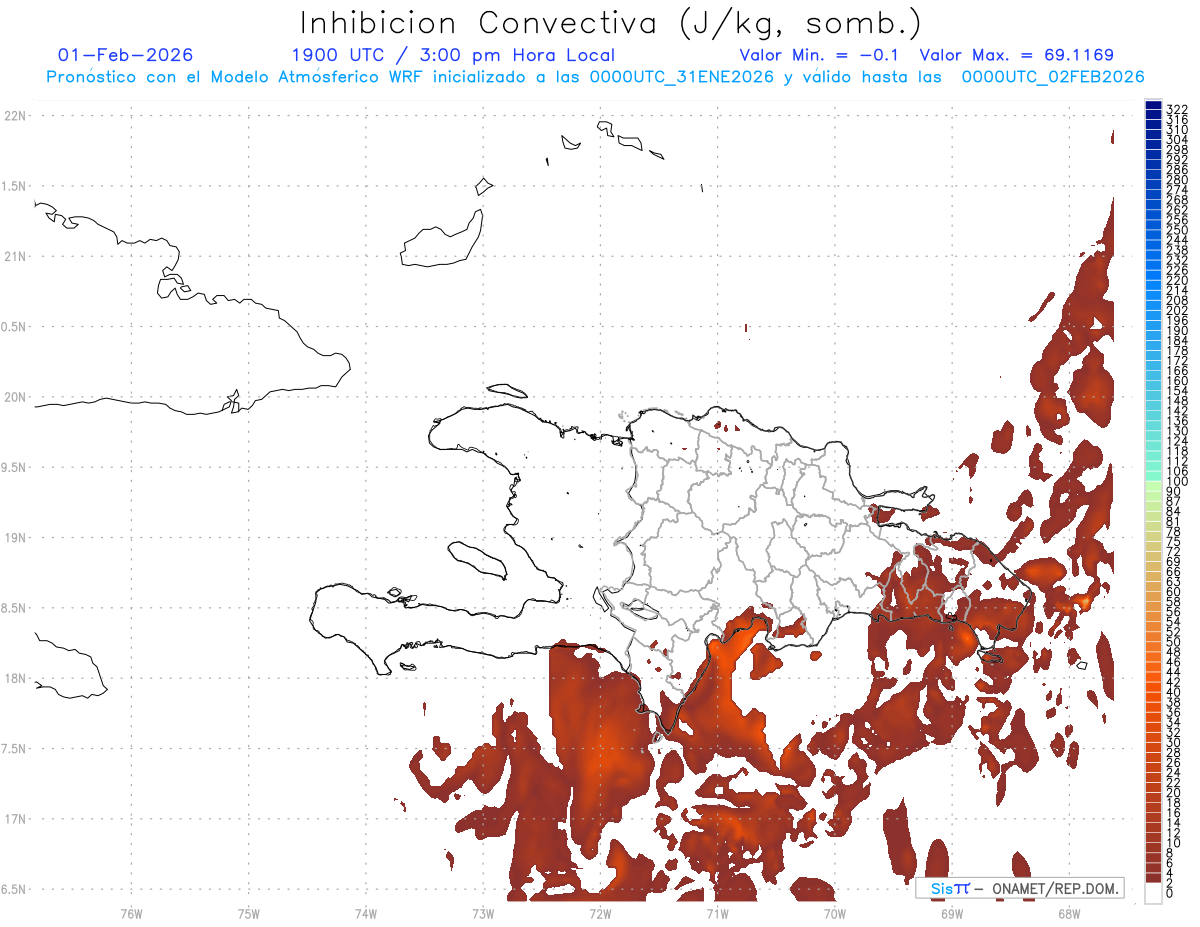Viewport: 1200px width, 927px height.
Task: Click the "100" colorbar label
Action: click(1176, 482)
